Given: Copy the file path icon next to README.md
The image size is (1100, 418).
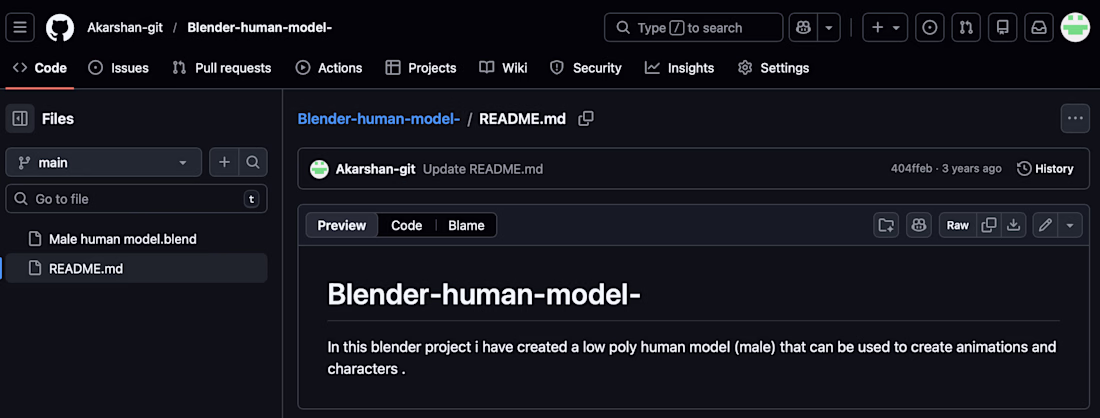Looking at the screenshot, I should click(x=586, y=119).
